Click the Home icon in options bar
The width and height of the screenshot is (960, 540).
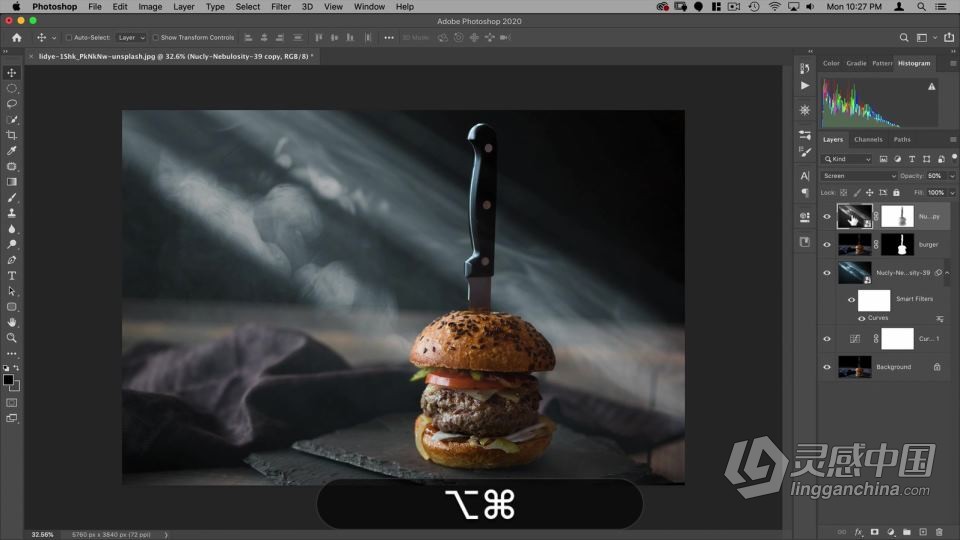point(16,38)
